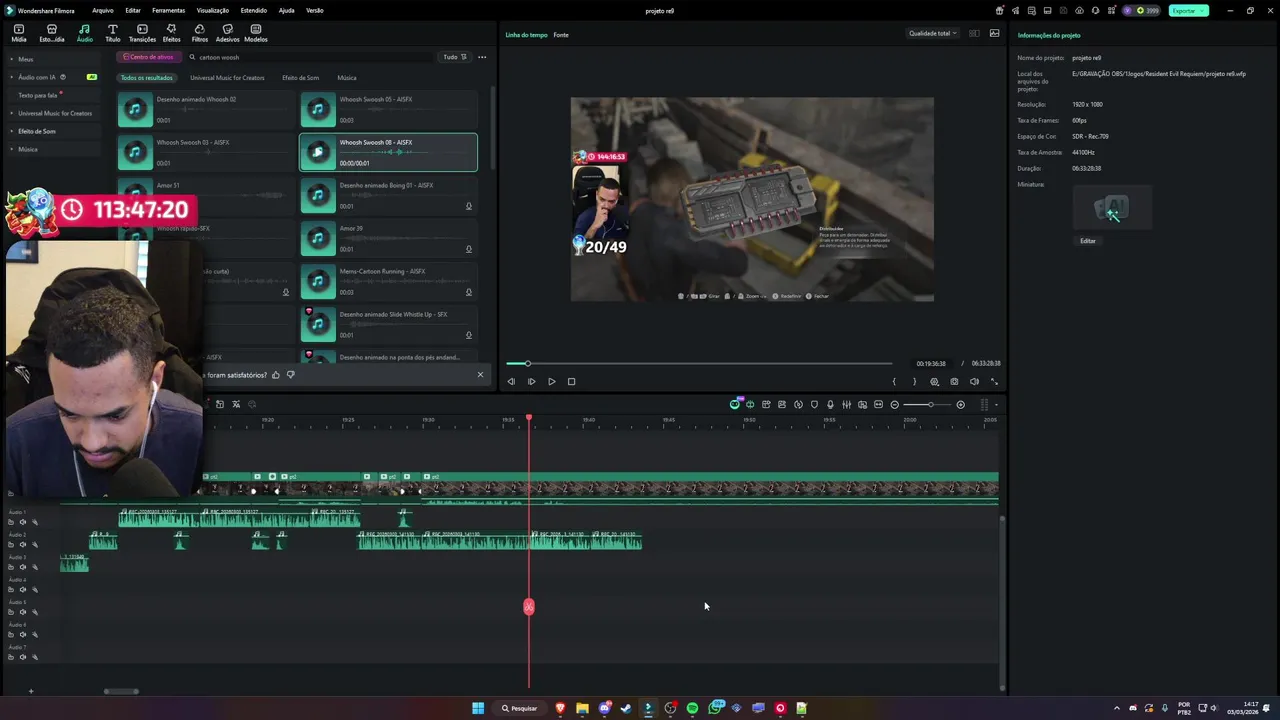
Task: Download Desenho animado Slide Whistle Up SFX
Action: point(468,335)
